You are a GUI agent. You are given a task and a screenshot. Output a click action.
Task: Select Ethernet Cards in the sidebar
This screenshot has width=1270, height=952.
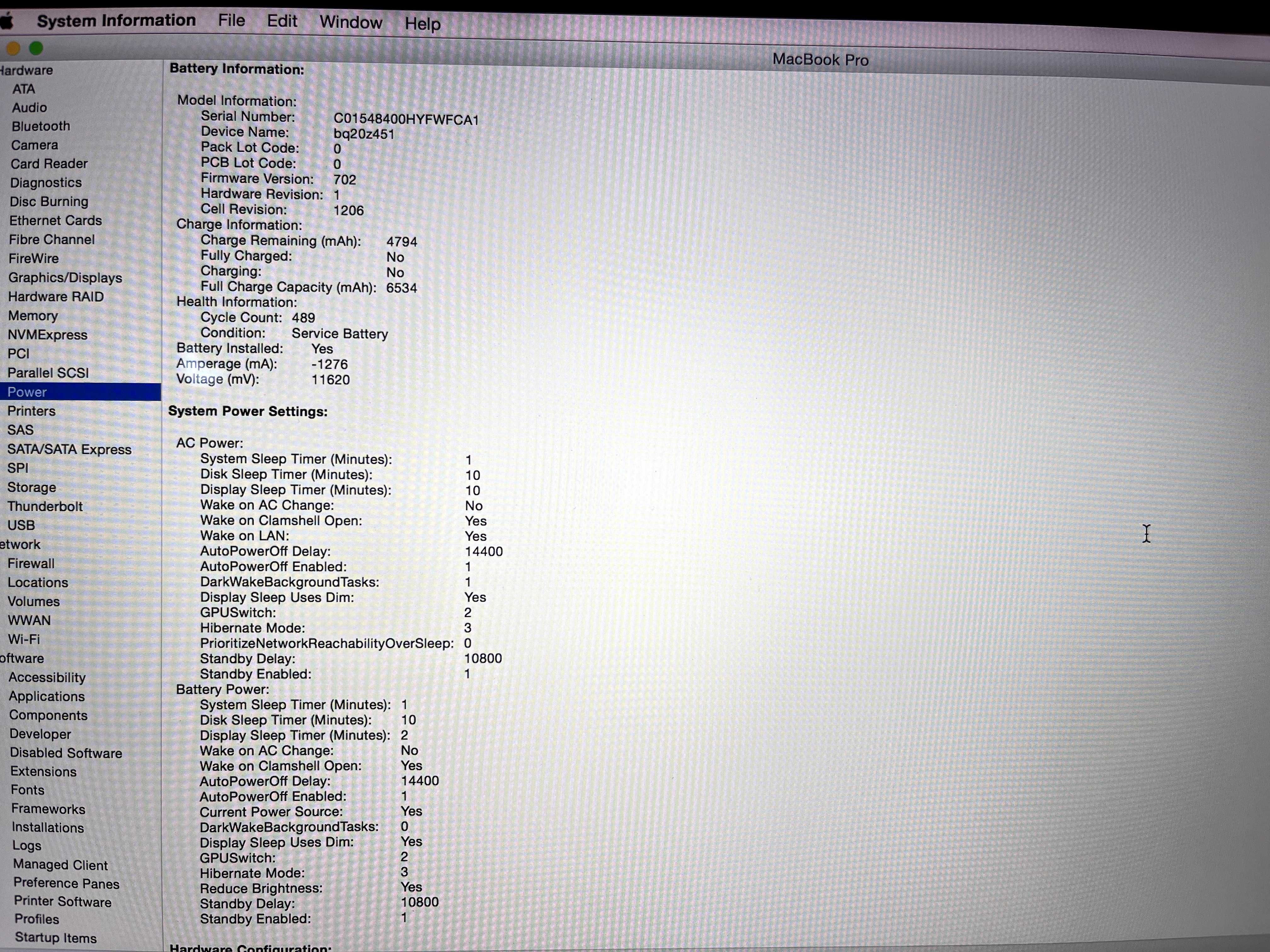pos(55,221)
